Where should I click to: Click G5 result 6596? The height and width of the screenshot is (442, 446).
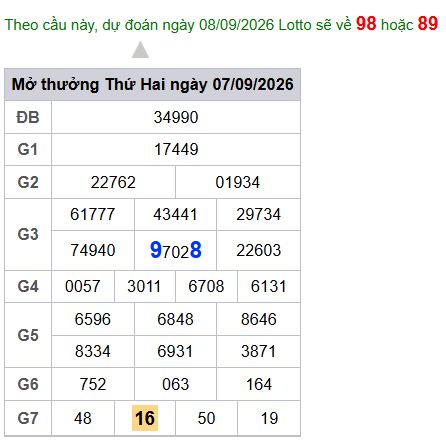[93, 319]
